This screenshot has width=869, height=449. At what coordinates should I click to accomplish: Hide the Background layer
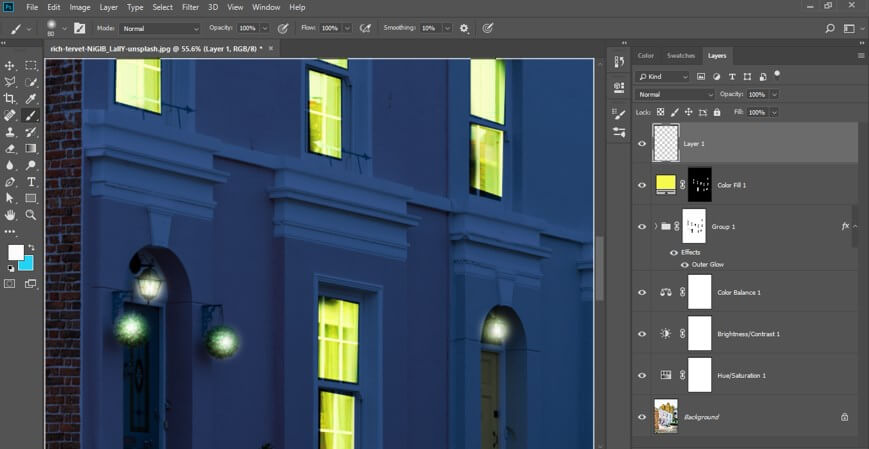click(x=642, y=417)
